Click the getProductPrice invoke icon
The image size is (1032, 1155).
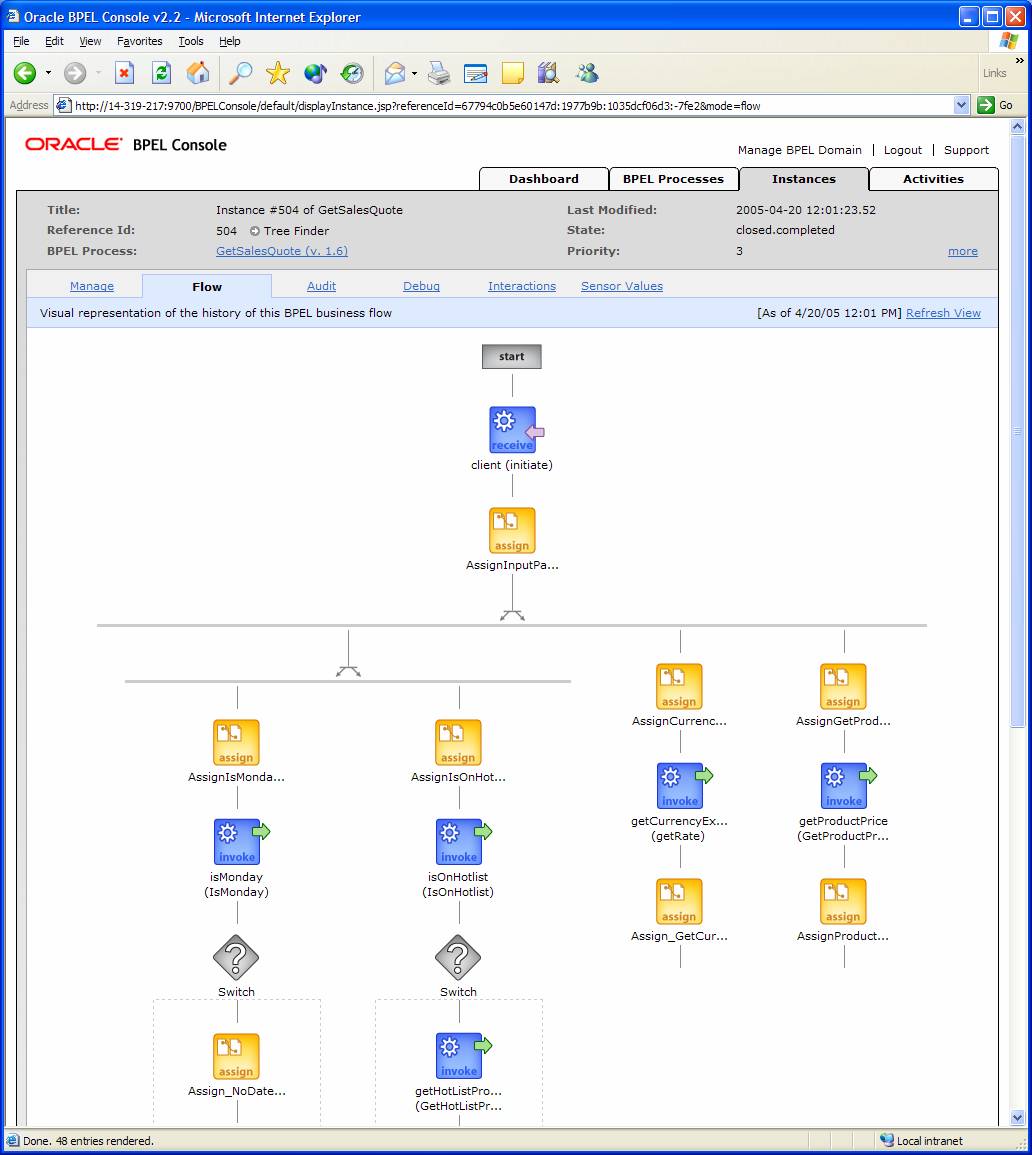(844, 786)
